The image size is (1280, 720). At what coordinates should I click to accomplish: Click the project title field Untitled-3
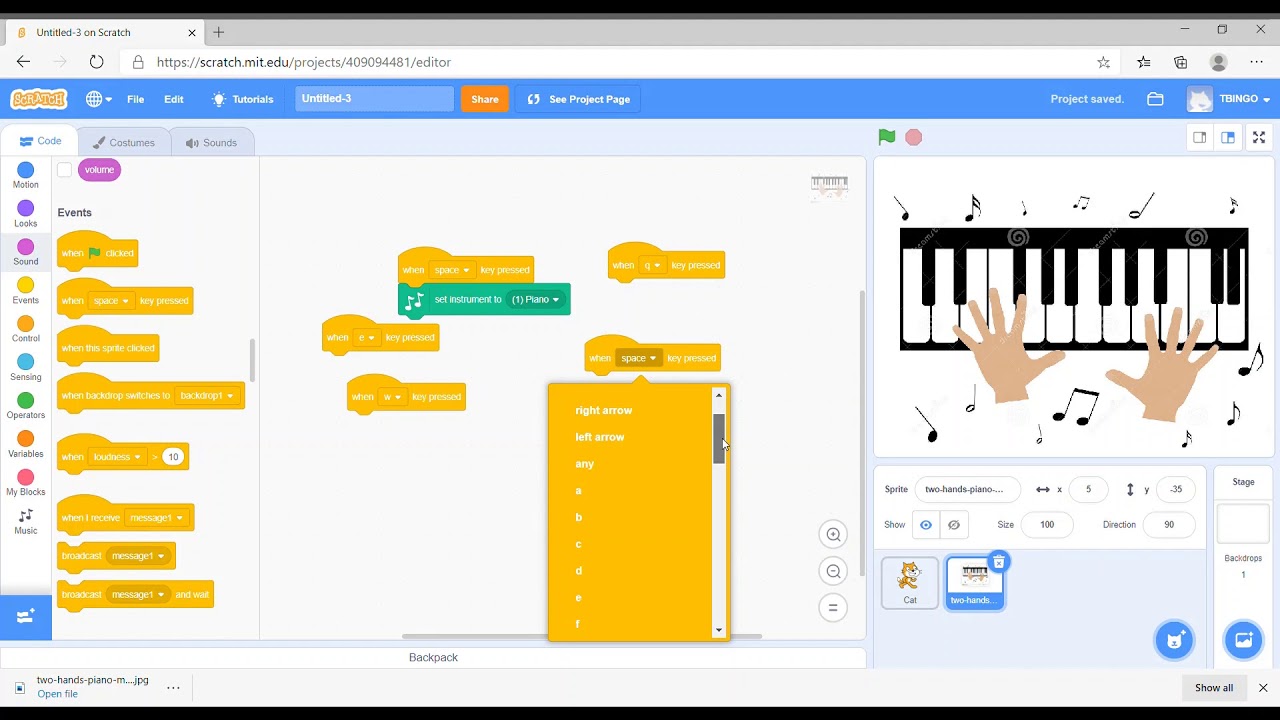pyautogui.click(x=374, y=99)
